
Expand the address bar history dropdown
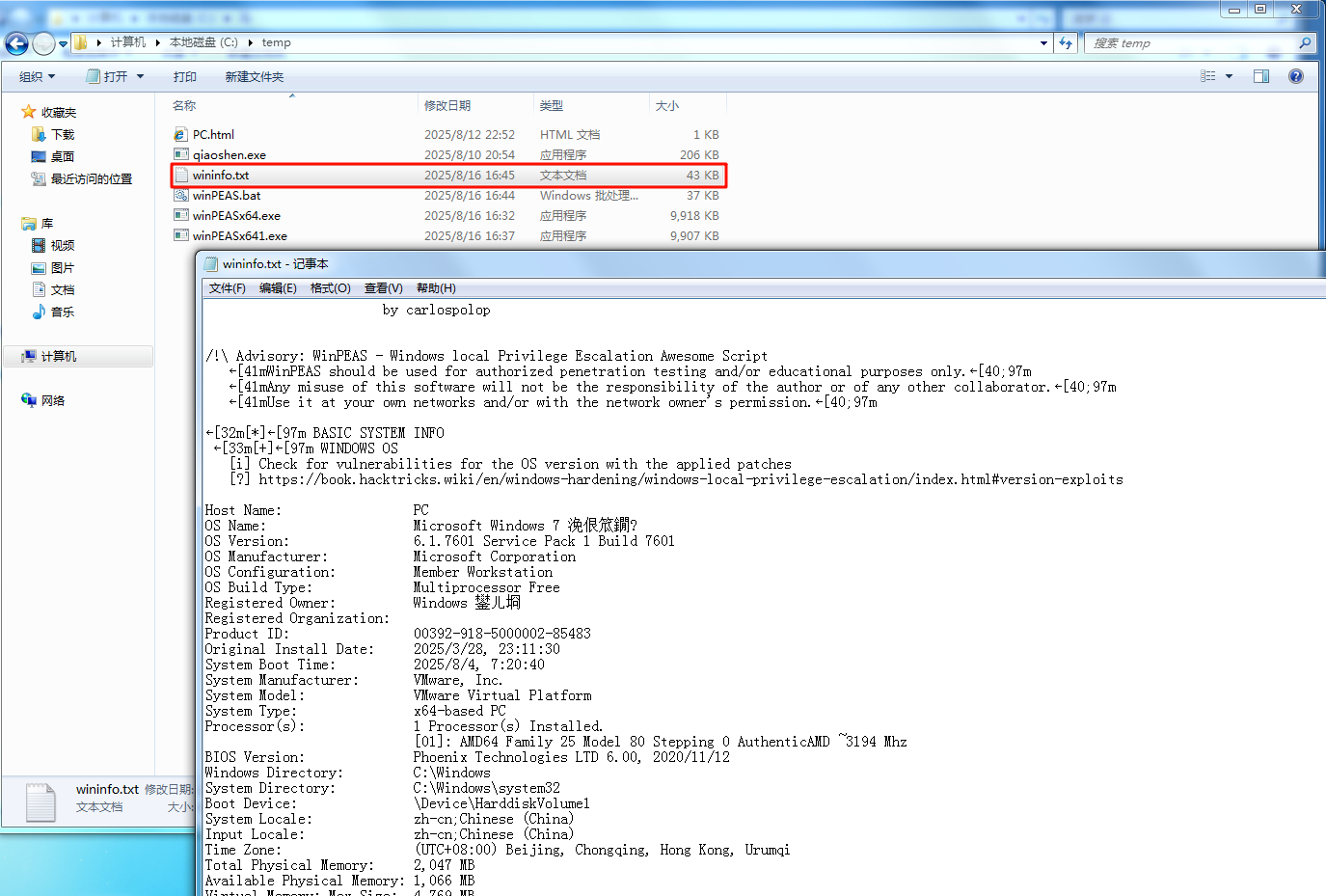point(1043,42)
